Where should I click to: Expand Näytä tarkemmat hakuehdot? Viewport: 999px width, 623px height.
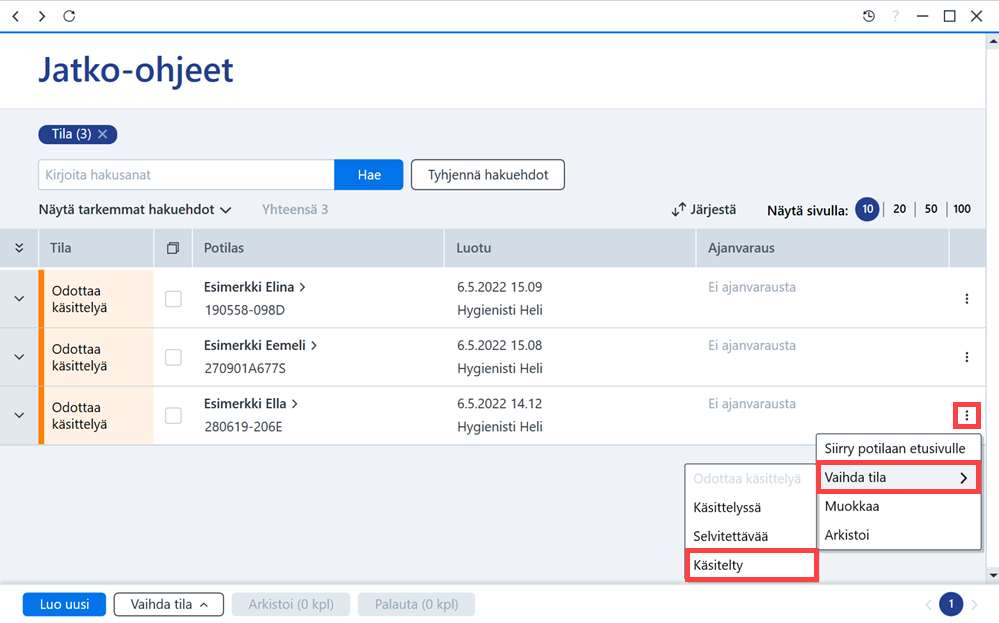click(x=134, y=210)
